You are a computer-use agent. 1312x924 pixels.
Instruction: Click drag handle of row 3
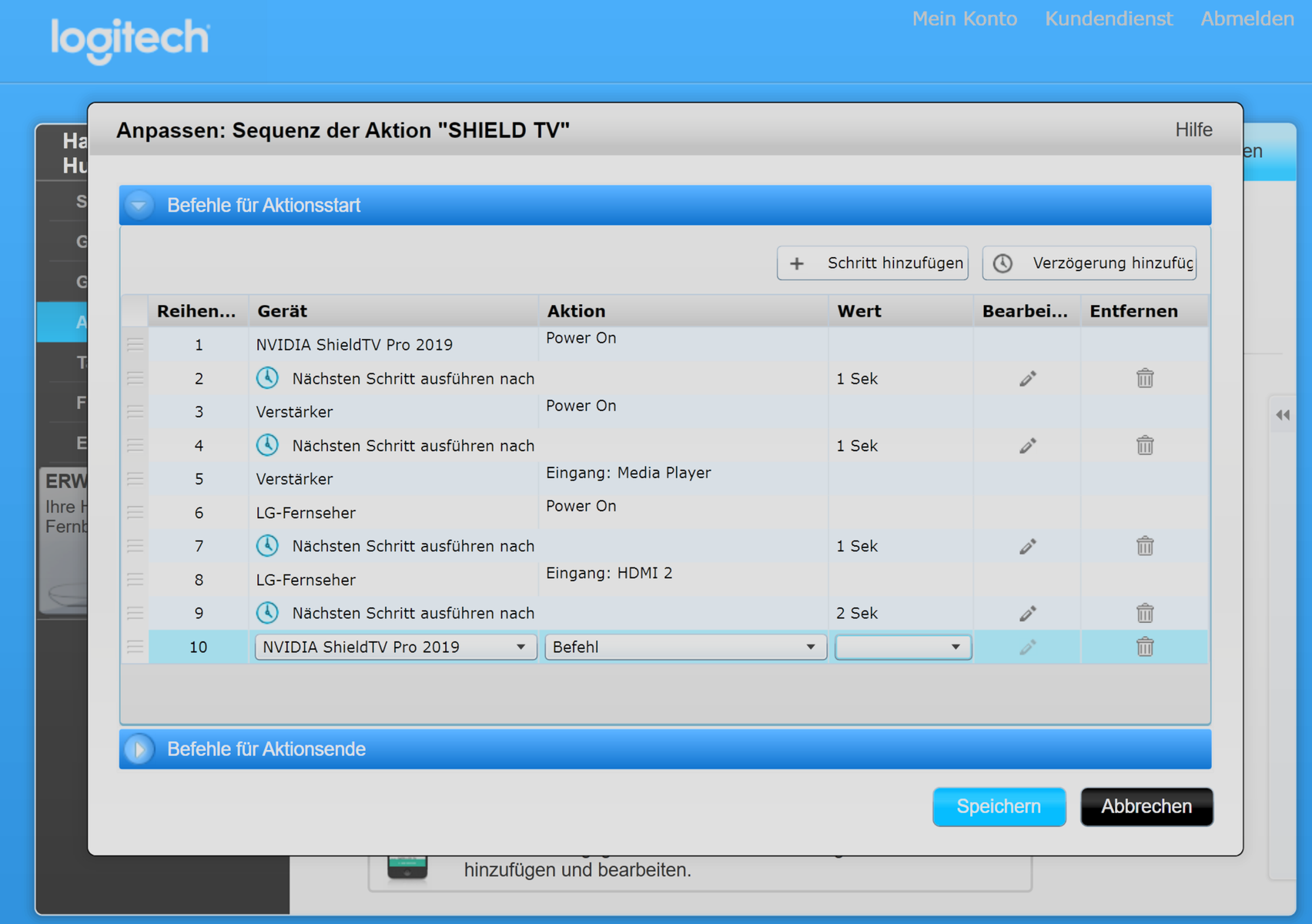136,412
